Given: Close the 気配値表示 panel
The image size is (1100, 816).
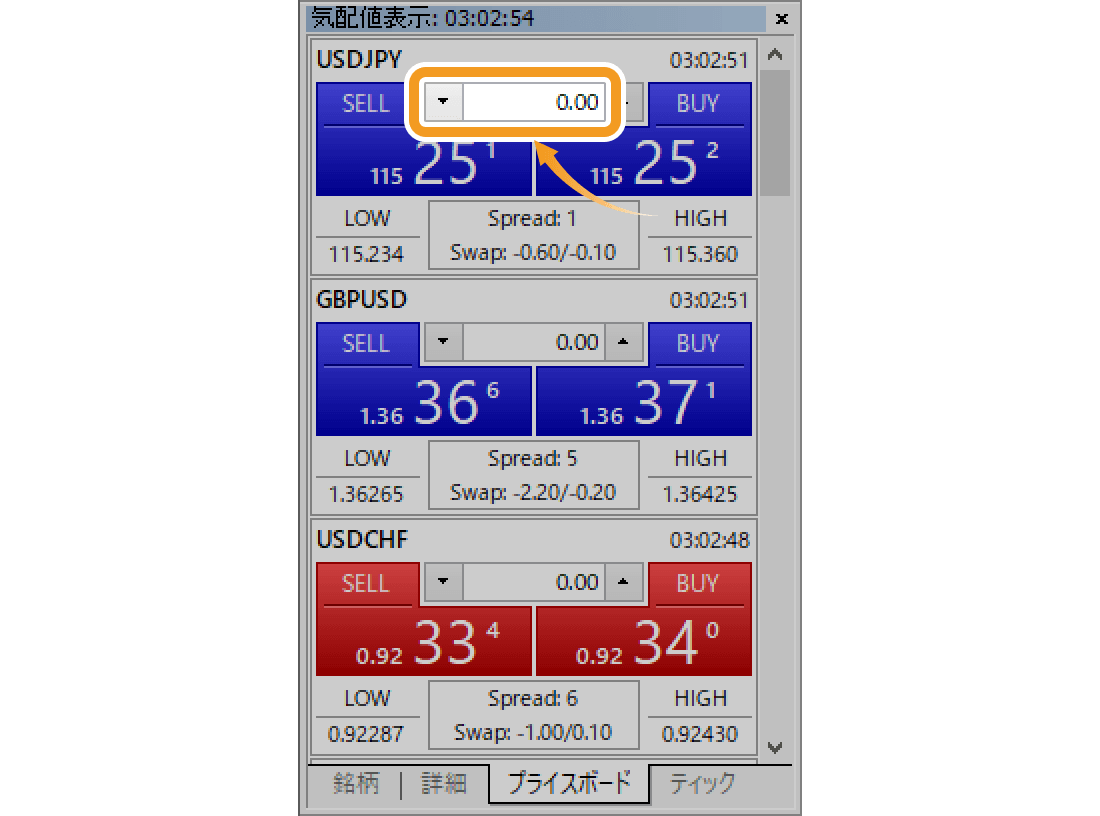Looking at the screenshot, I should click(782, 19).
